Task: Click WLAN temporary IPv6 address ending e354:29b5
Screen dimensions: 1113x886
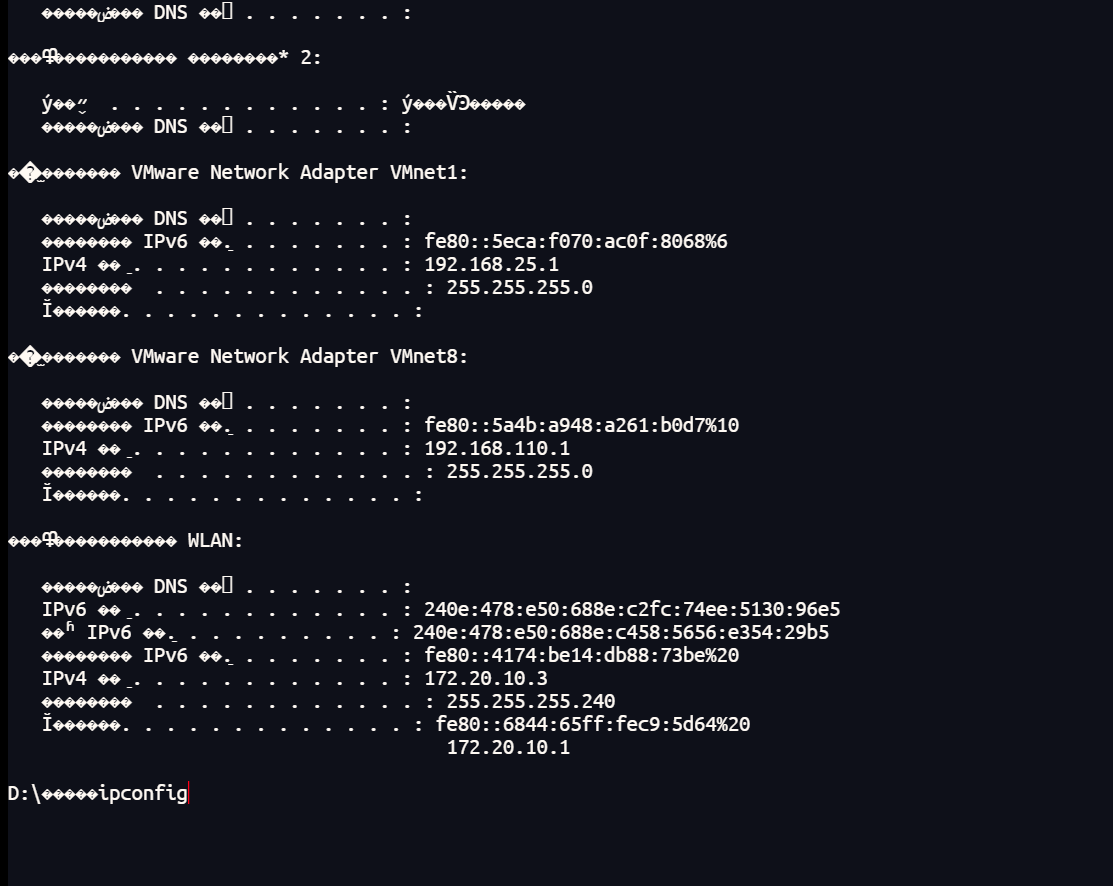Action: click(x=620, y=633)
